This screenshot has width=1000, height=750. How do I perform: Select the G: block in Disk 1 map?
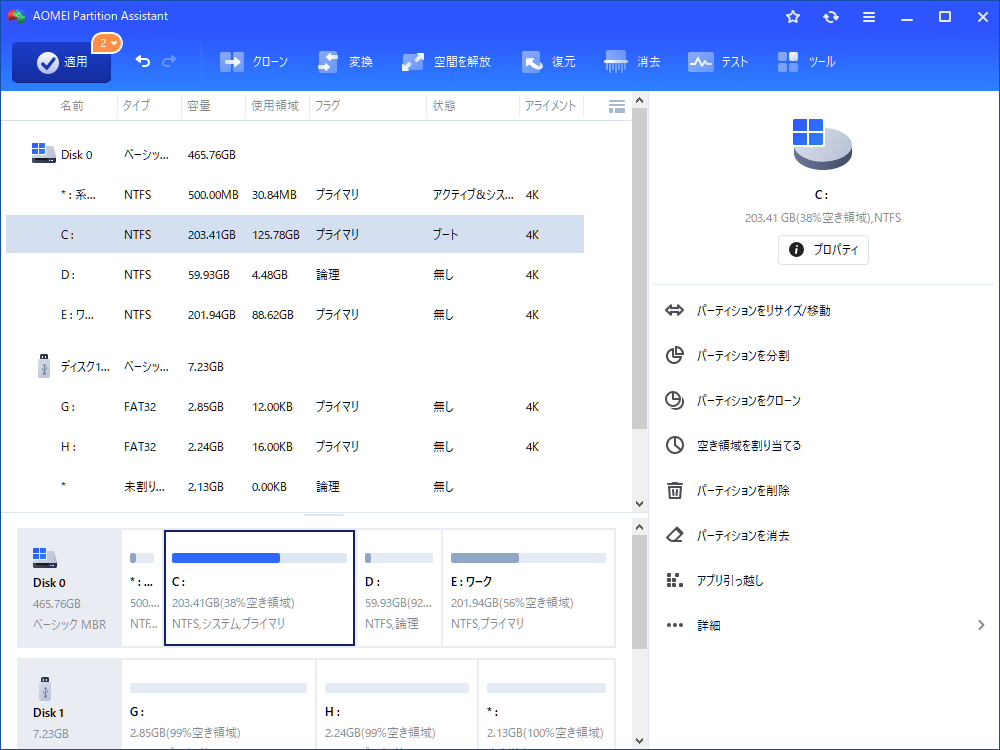coord(218,705)
